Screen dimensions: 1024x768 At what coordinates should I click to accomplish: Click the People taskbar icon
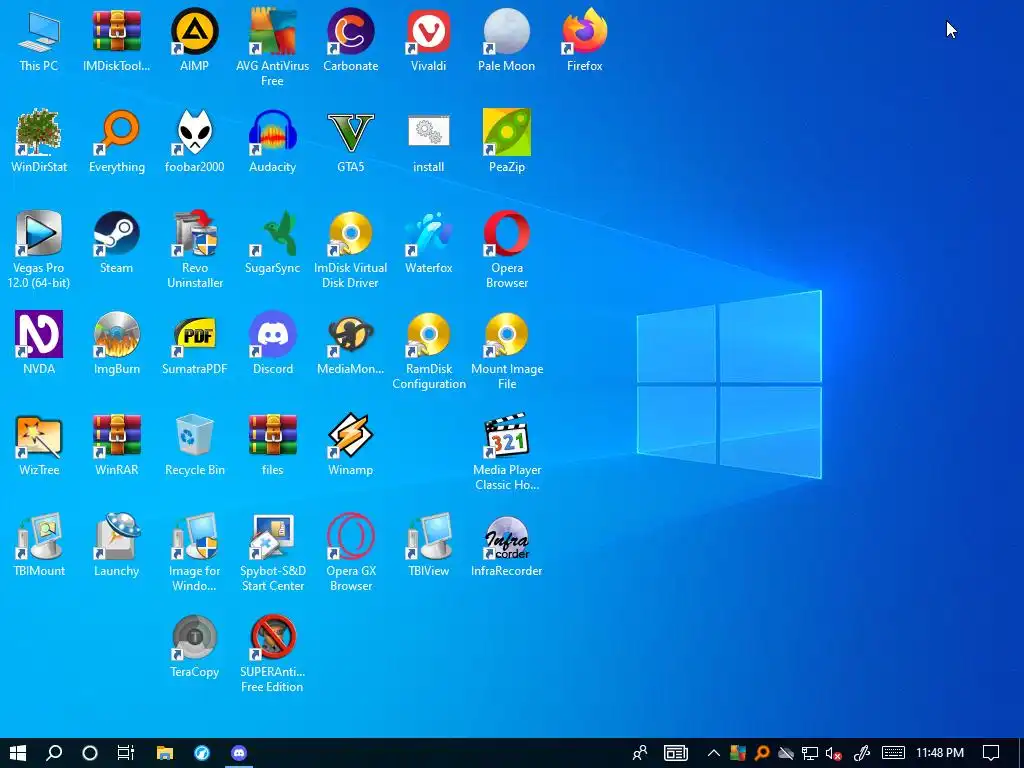(x=640, y=753)
